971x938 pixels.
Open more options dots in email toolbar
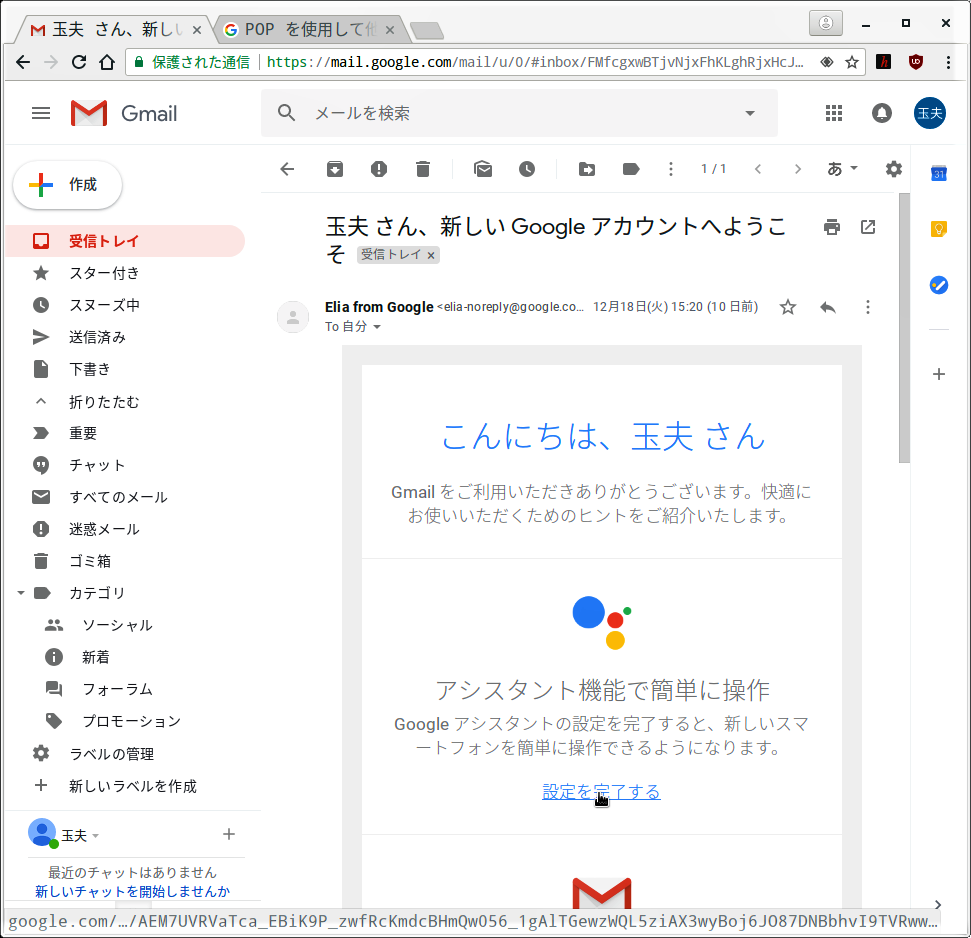[671, 169]
